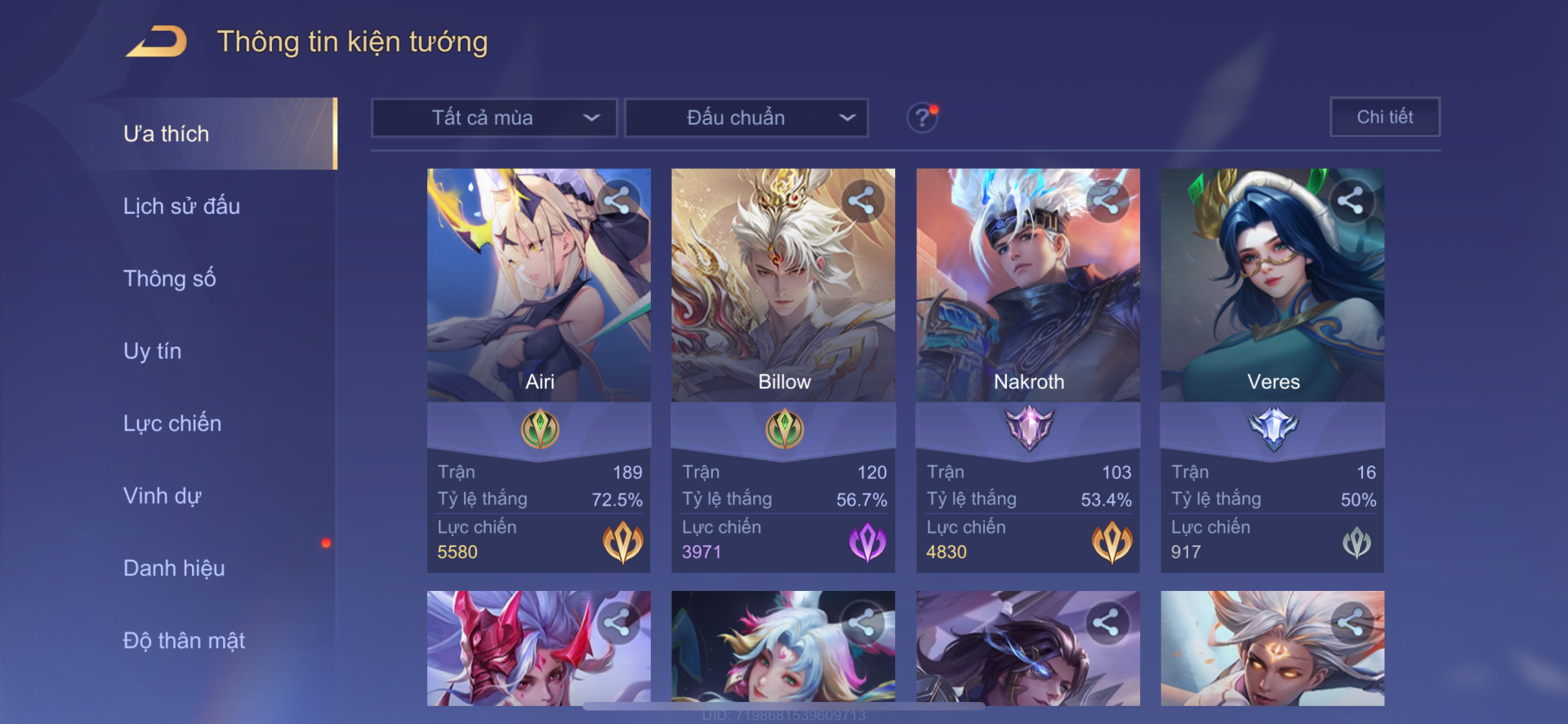Viewport: 1568px width, 724px height.
Task: Open the Uy tín section
Action: click(152, 351)
